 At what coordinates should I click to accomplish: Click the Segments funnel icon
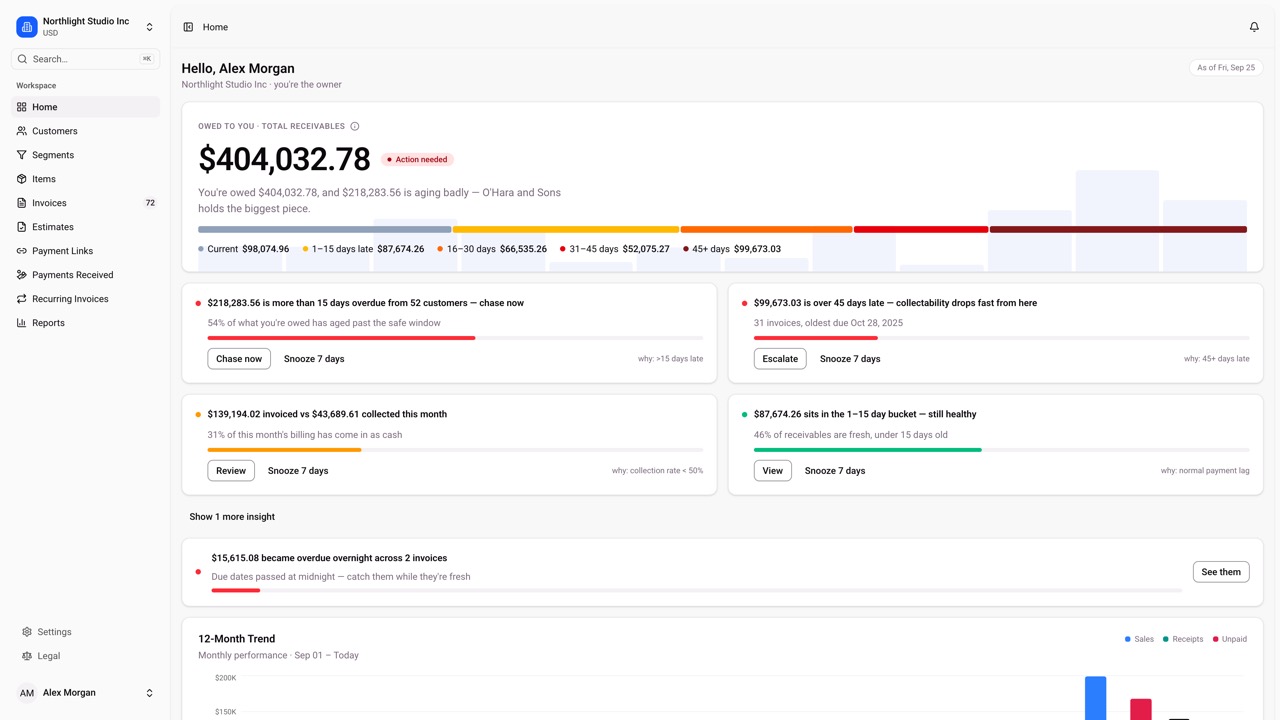tap(22, 155)
